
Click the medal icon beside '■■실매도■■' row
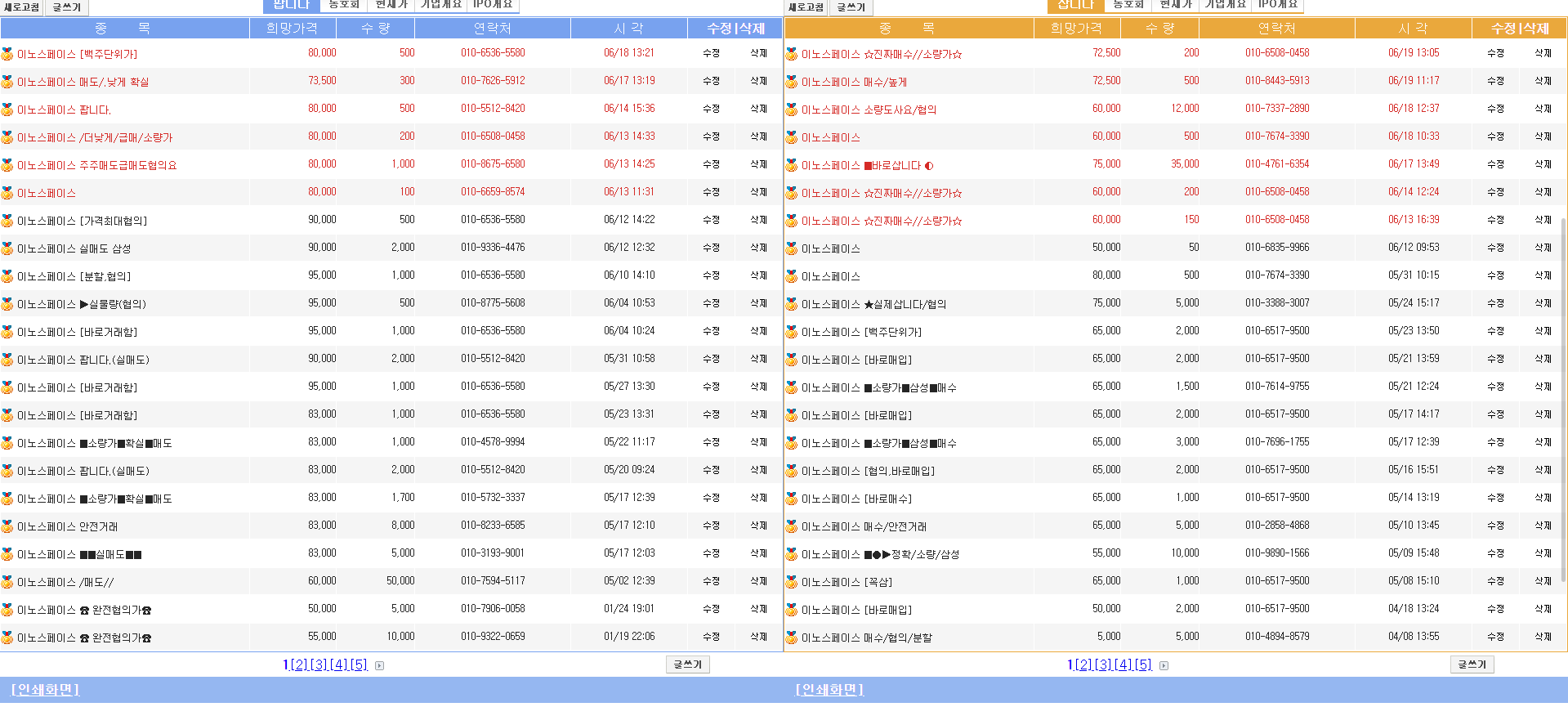7,554
